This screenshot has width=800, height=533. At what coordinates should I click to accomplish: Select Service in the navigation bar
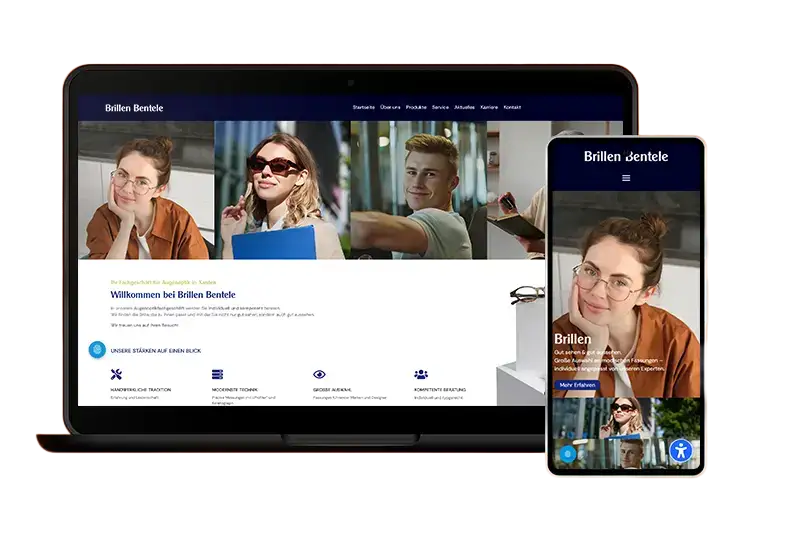tap(440, 107)
